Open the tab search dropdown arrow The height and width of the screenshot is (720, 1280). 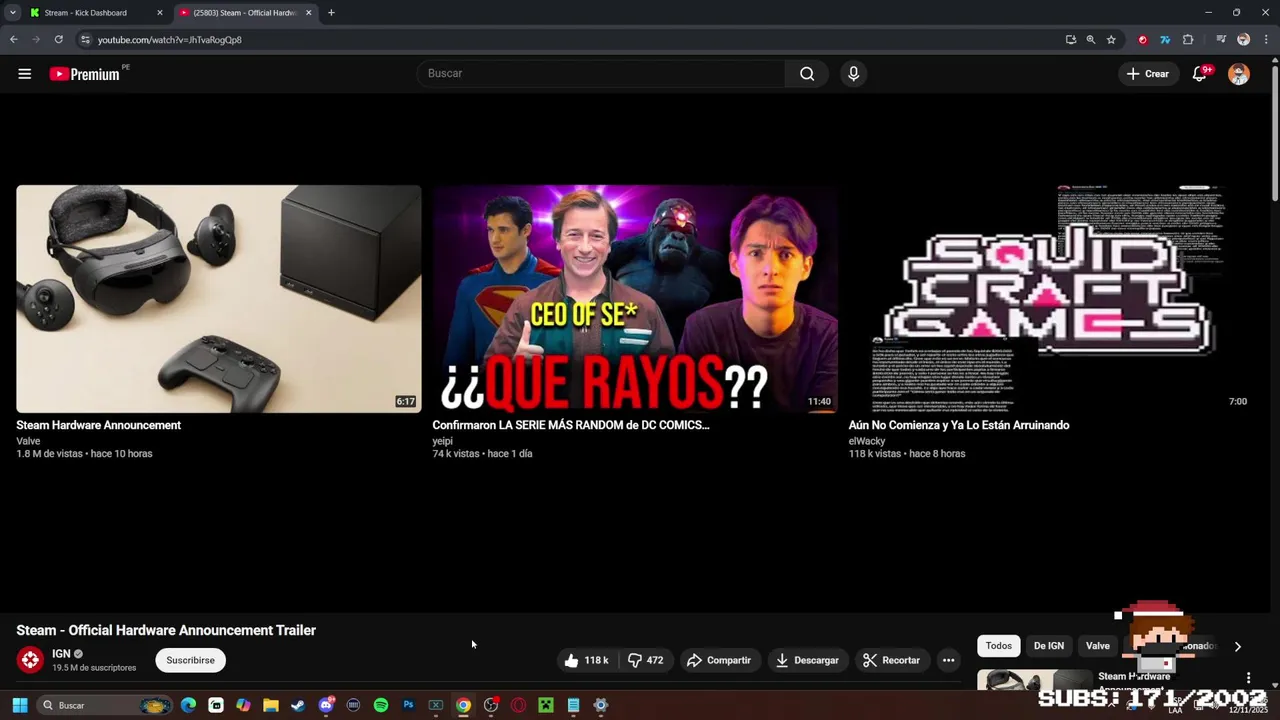(13, 13)
